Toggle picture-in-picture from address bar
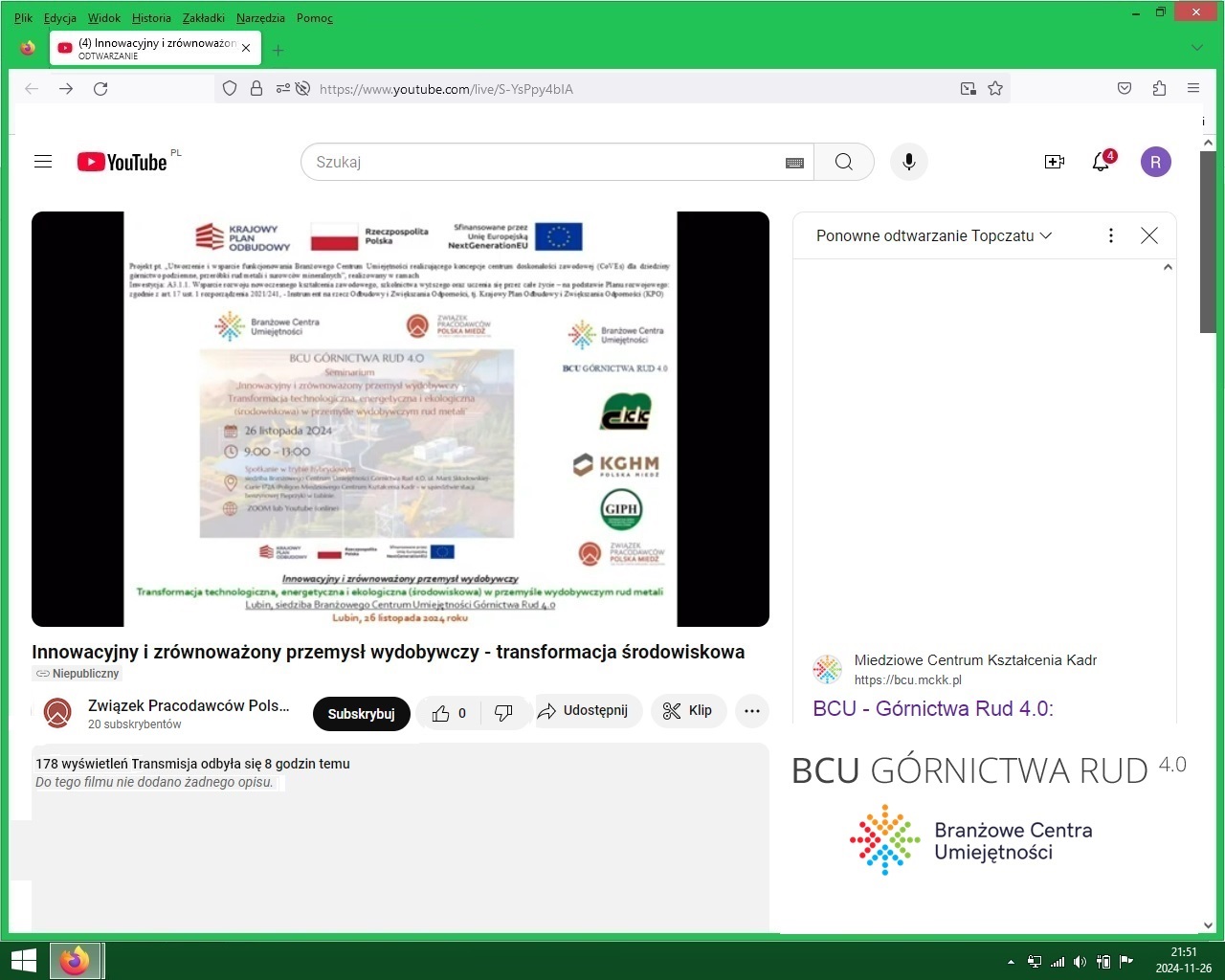 pos(969,88)
